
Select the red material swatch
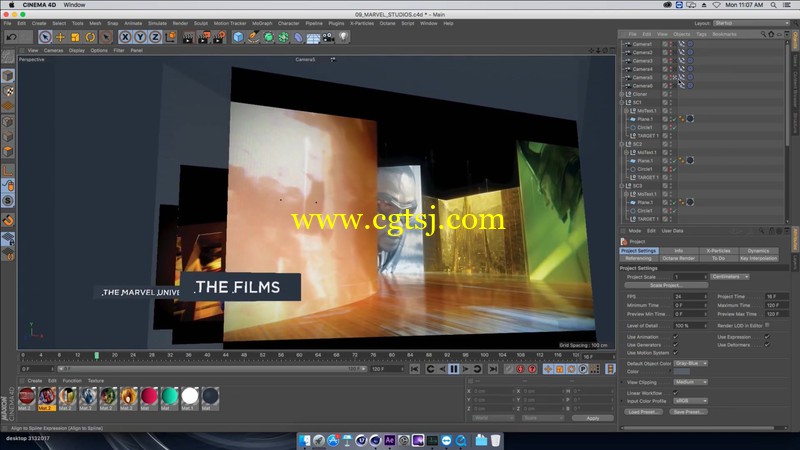(x=149, y=396)
